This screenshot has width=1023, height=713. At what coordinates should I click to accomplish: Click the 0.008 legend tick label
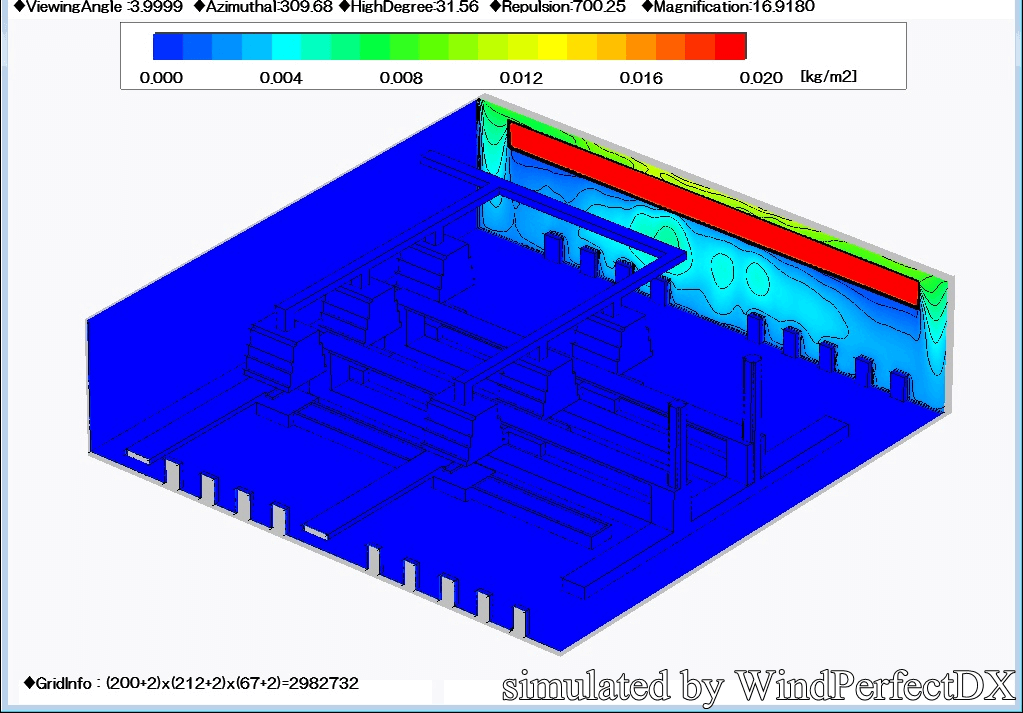(x=401, y=78)
